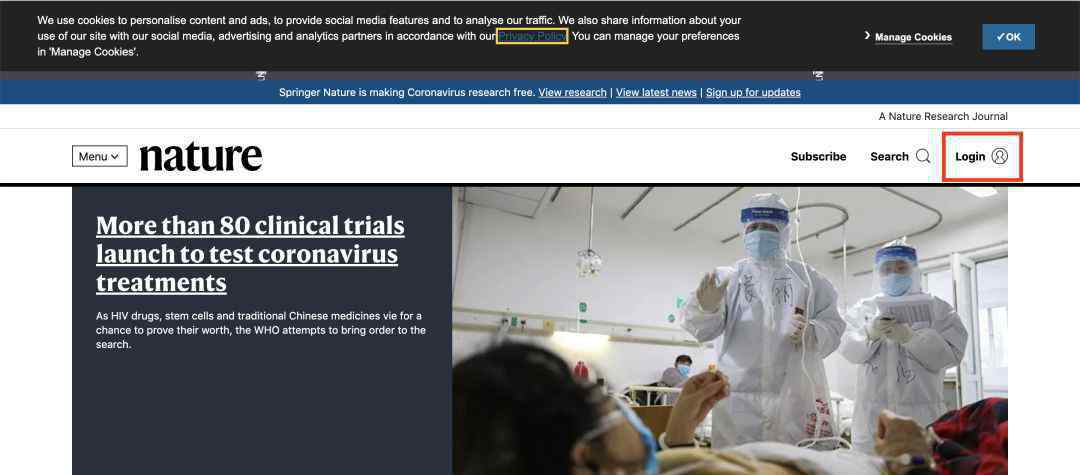This screenshot has height=475, width=1080.
Task: Click the article summary about HIV drugs
Action: [261, 330]
